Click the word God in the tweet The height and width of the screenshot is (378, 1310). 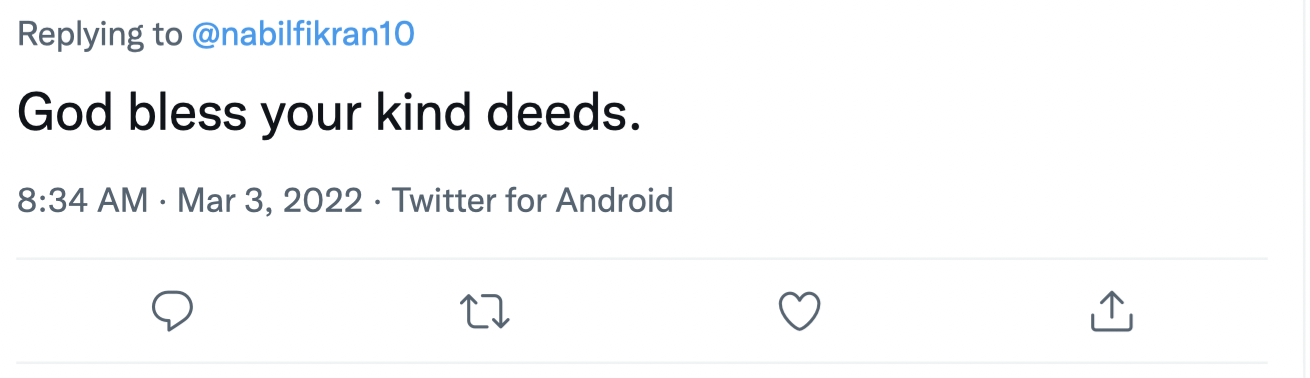65,113
